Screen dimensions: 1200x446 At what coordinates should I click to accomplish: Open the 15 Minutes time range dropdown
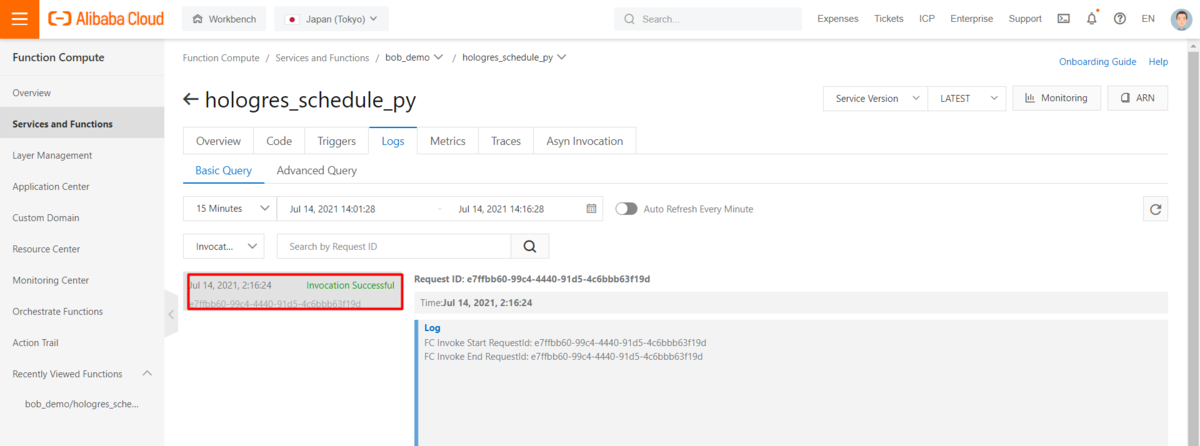coord(230,209)
